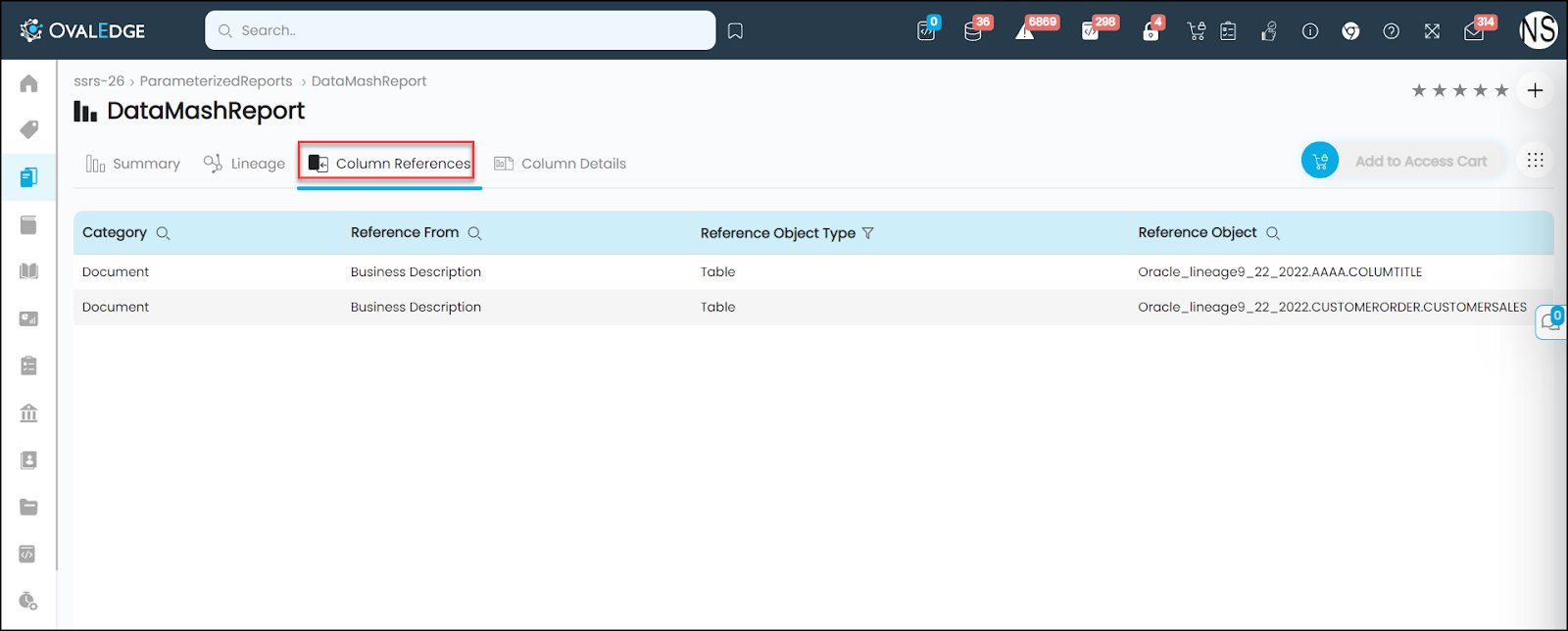Switch to the Summary tab

(x=133, y=164)
